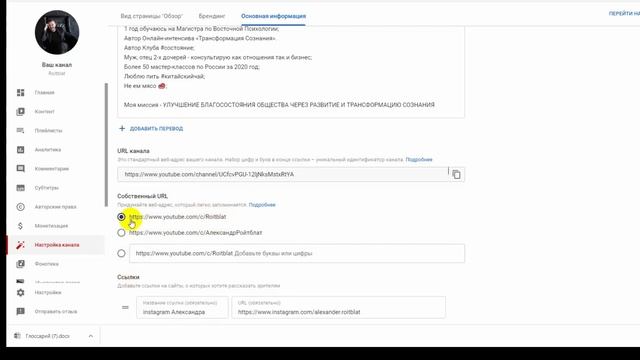Image resolution: width=640 pixels, height=360 pixels.
Task: Click the Настройки gear icon
Action: pyautogui.click(x=20, y=293)
